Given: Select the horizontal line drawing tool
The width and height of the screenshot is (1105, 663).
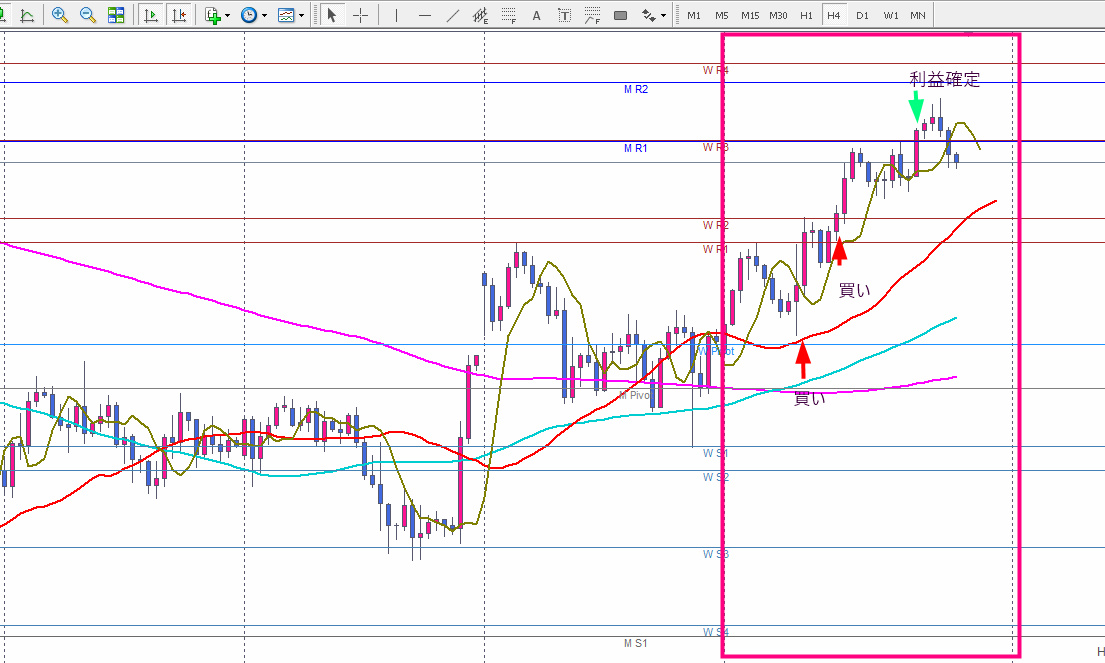Looking at the screenshot, I should click(424, 15).
